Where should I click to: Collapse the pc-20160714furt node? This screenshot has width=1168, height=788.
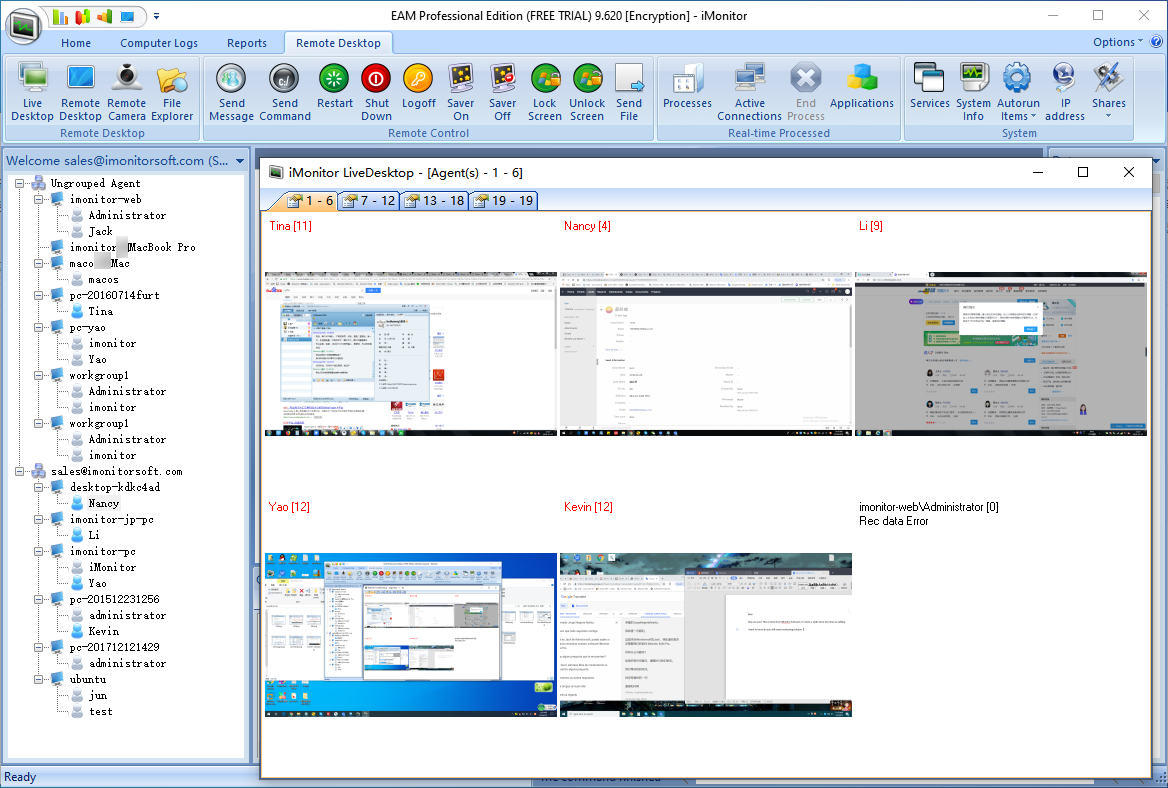38,295
